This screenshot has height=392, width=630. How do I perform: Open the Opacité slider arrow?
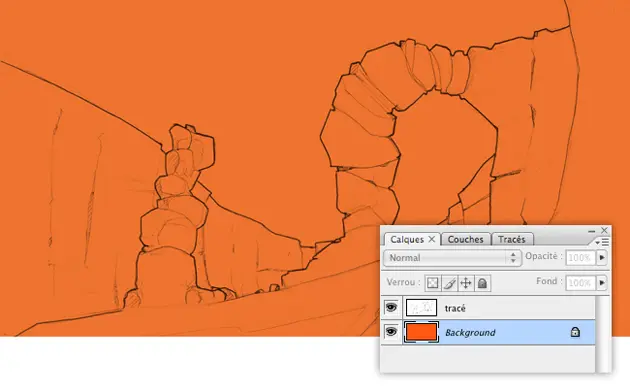click(602, 257)
